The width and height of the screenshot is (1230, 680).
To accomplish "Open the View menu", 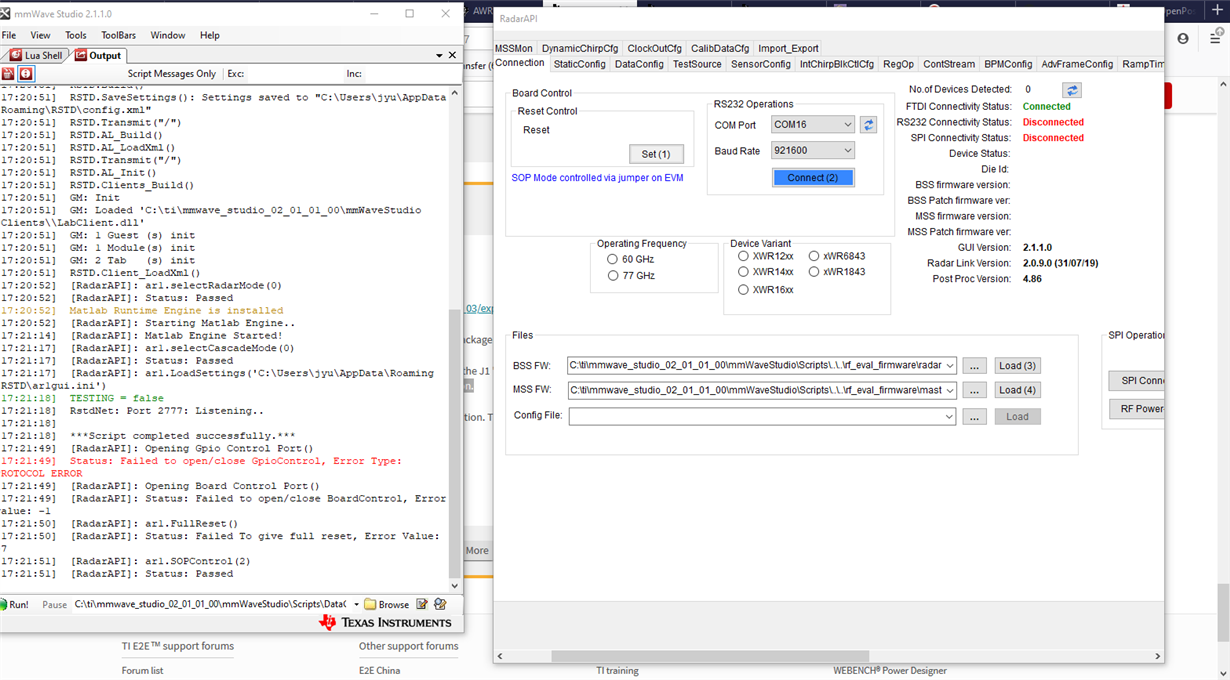I will point(40,35).
